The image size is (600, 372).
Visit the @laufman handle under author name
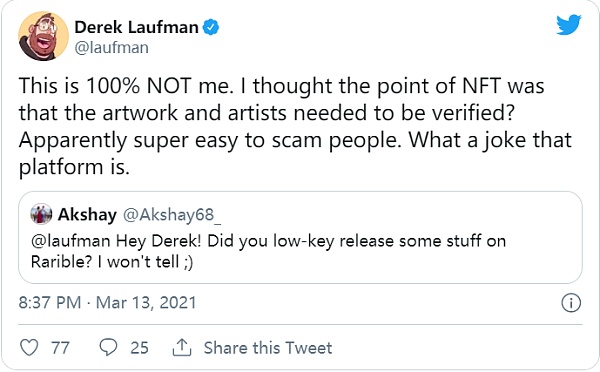[111, 48]
